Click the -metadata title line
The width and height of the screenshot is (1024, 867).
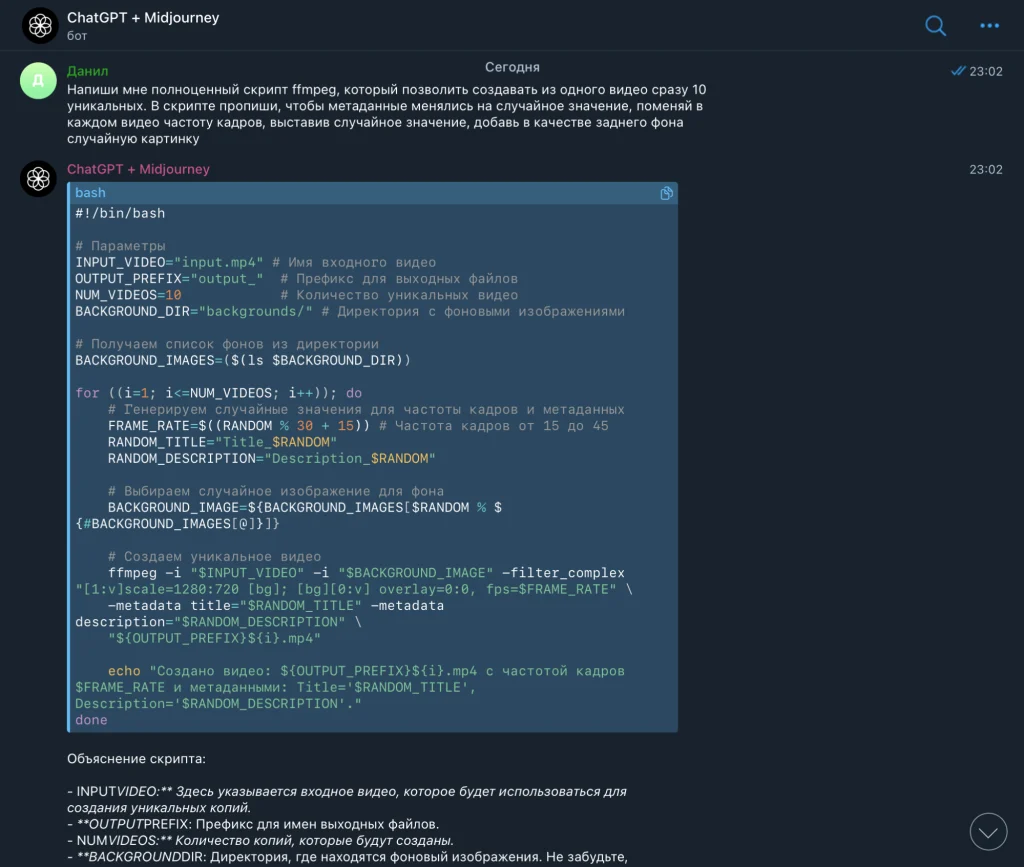click(276, 605)
